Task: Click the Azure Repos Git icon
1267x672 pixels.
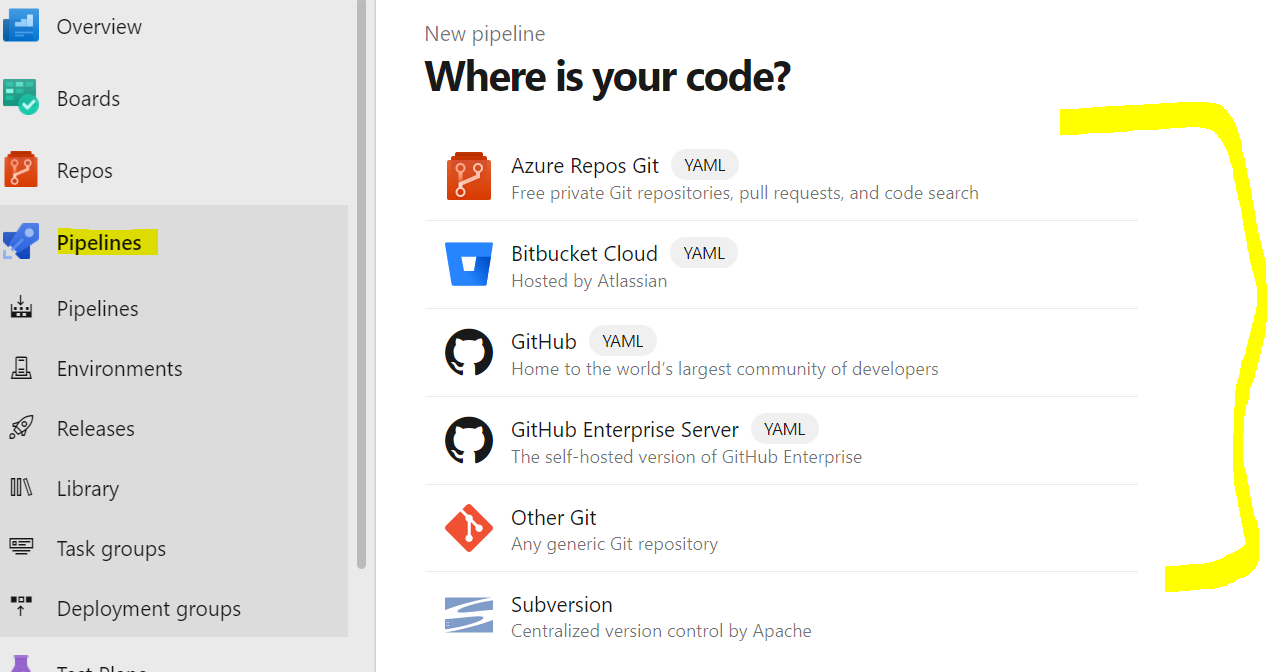Action: click(x=469, y=176)
